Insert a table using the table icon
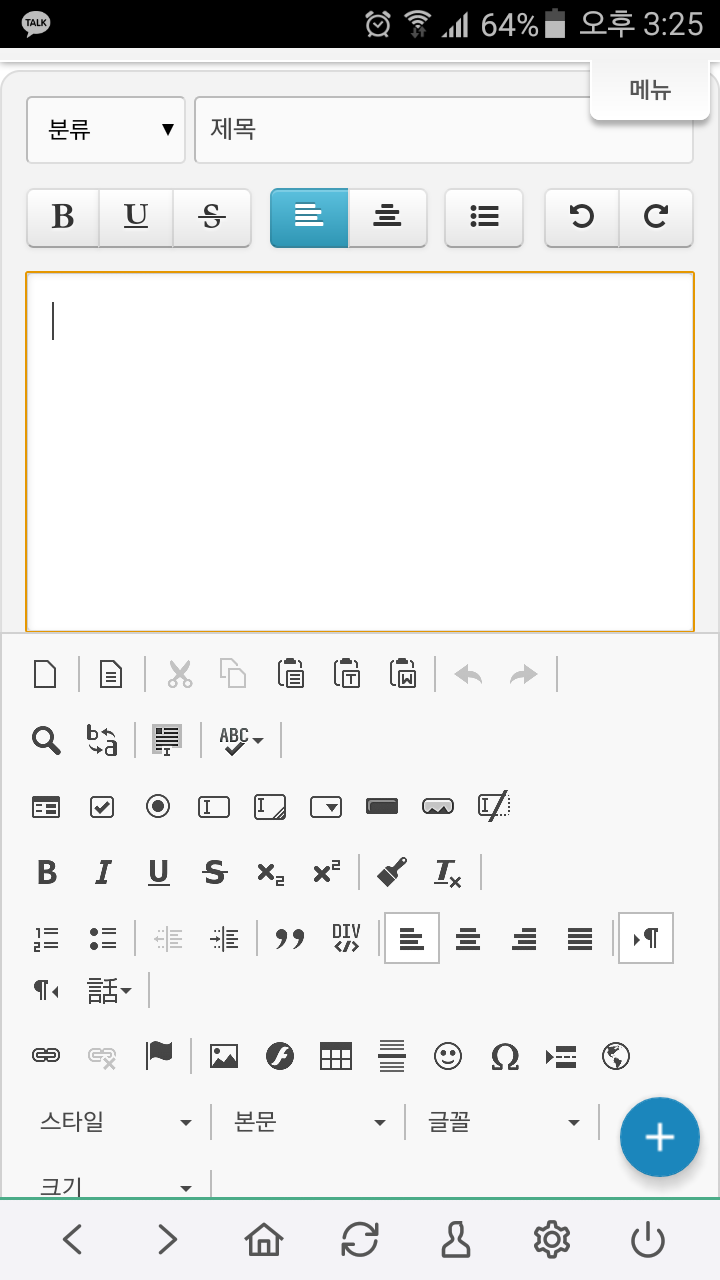The image size is (720, 1280). (336, 1056)
